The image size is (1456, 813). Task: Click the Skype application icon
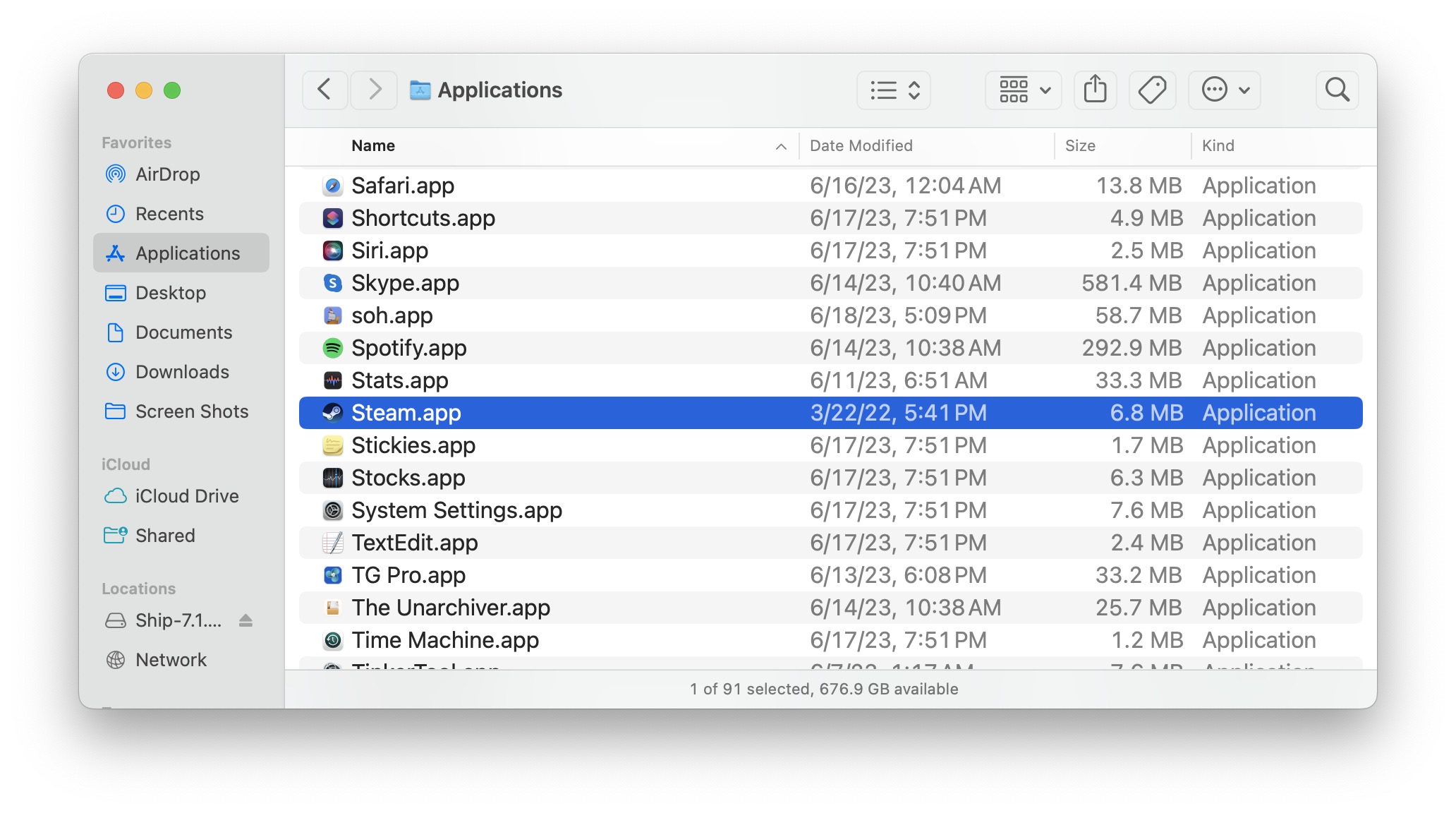pyautogui.click(x=332, y=282)
